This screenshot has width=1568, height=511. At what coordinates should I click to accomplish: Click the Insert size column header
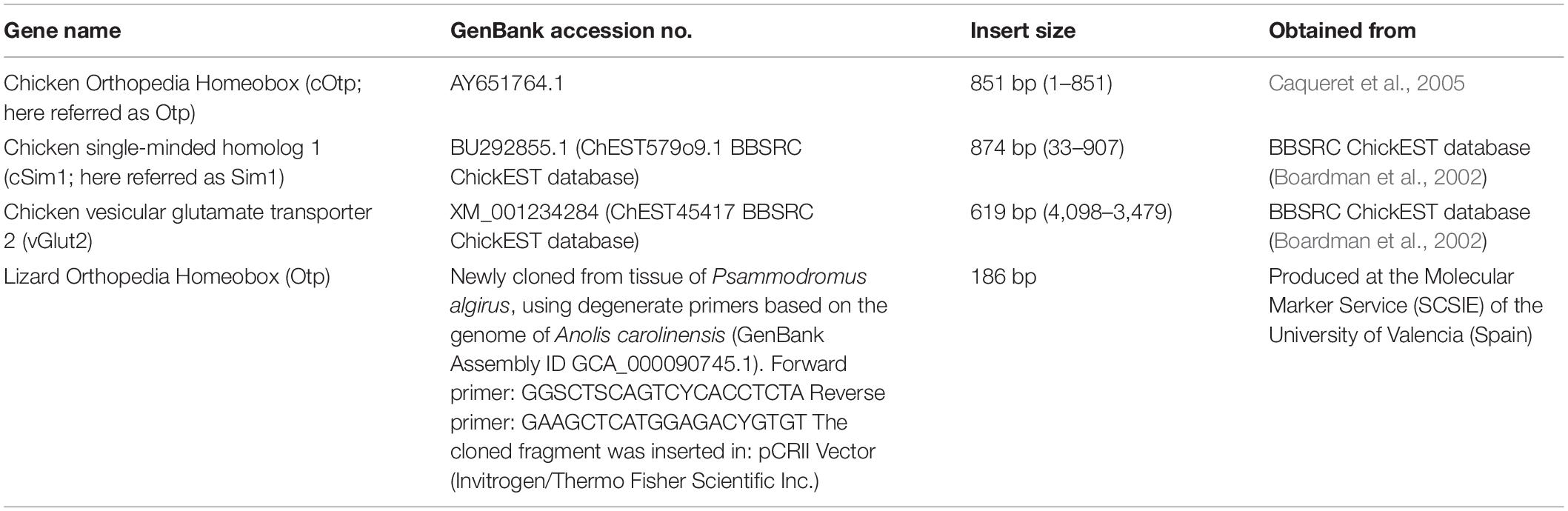pyautogui.click(x=1023, y=30)
